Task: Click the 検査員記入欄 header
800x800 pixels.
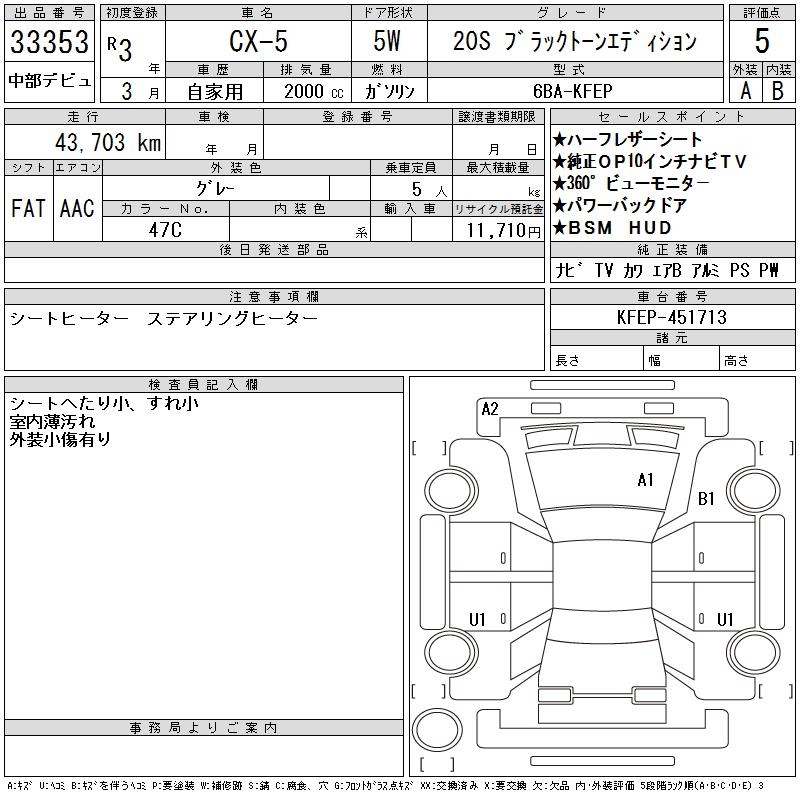Action: pyautogui.click(x=204, y=384)
